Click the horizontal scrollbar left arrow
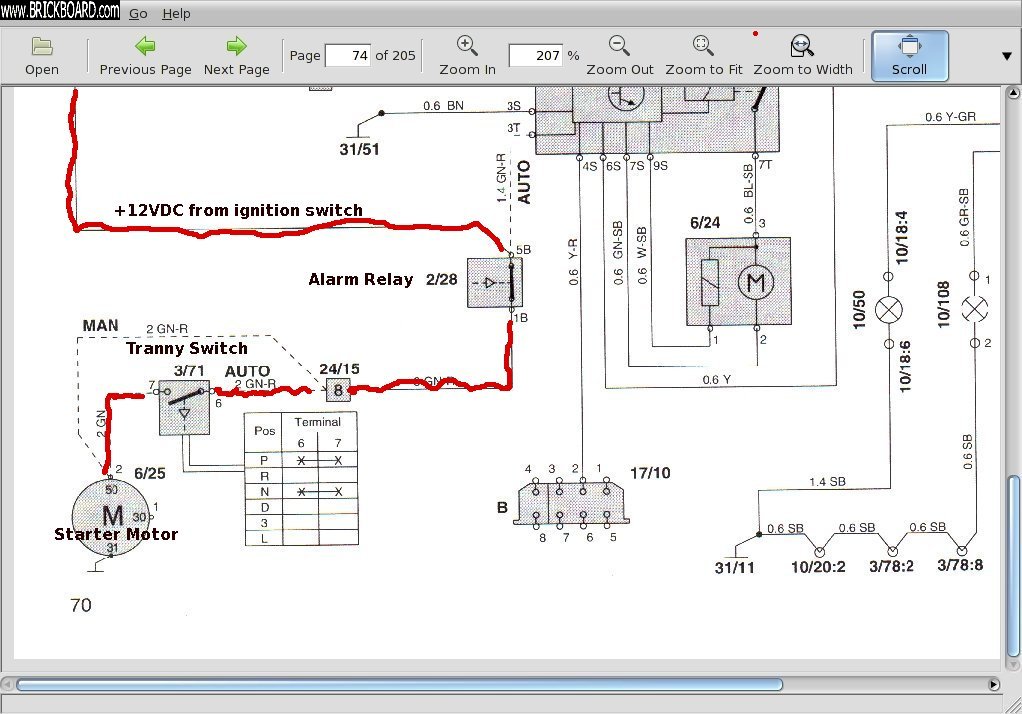The height and width of the screenshot is (714, 1022). [8, 685]
